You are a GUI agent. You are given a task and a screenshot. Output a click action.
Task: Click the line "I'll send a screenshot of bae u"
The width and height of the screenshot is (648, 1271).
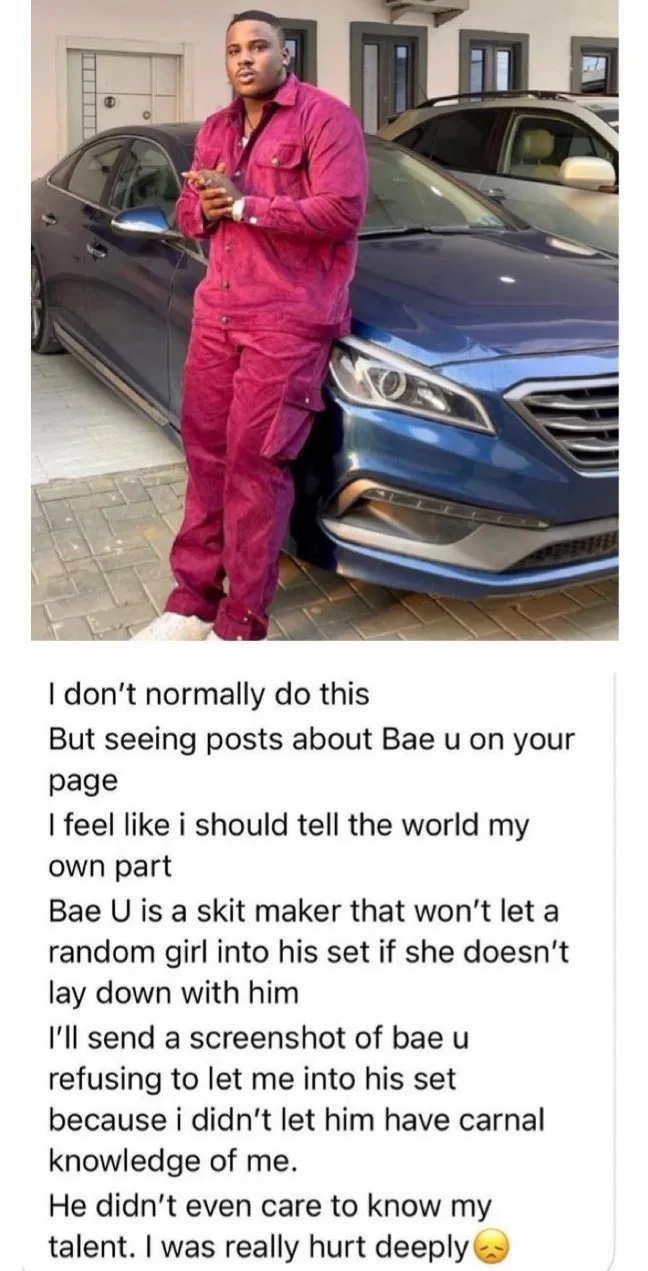click(258, 1036)
